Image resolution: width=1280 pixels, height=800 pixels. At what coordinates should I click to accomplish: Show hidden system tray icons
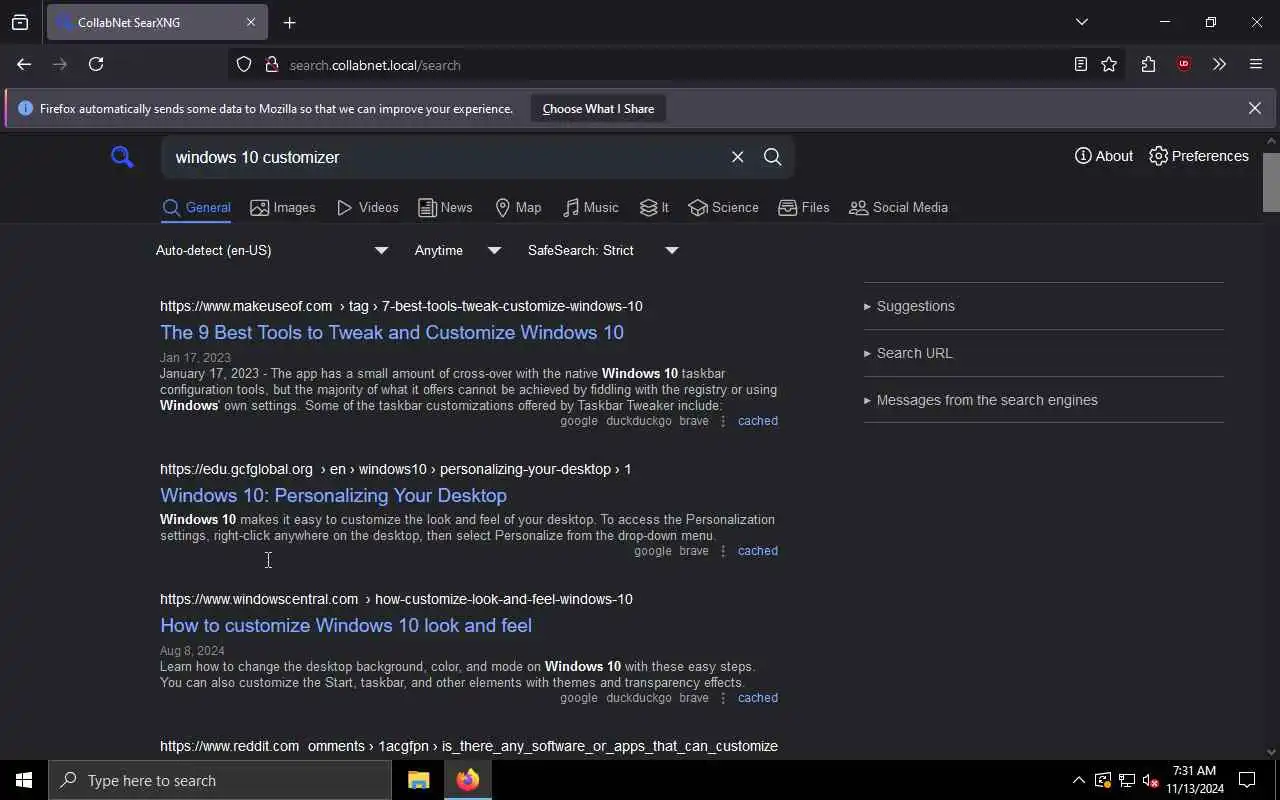tap(1078, 780)
